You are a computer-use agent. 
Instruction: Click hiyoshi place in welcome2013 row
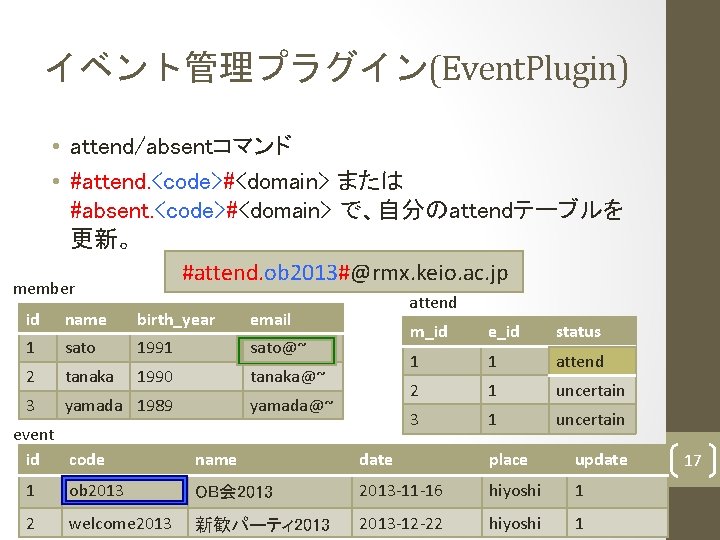tap(524, 523)
